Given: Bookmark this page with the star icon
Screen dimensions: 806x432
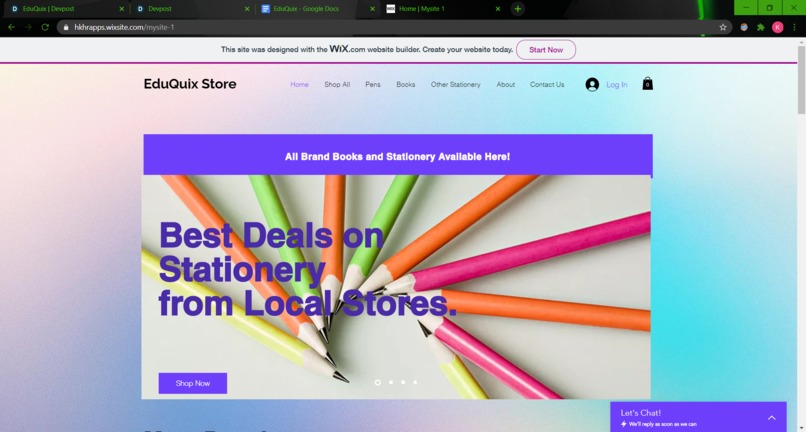Looking at the screenshot, I should point(723,27).
